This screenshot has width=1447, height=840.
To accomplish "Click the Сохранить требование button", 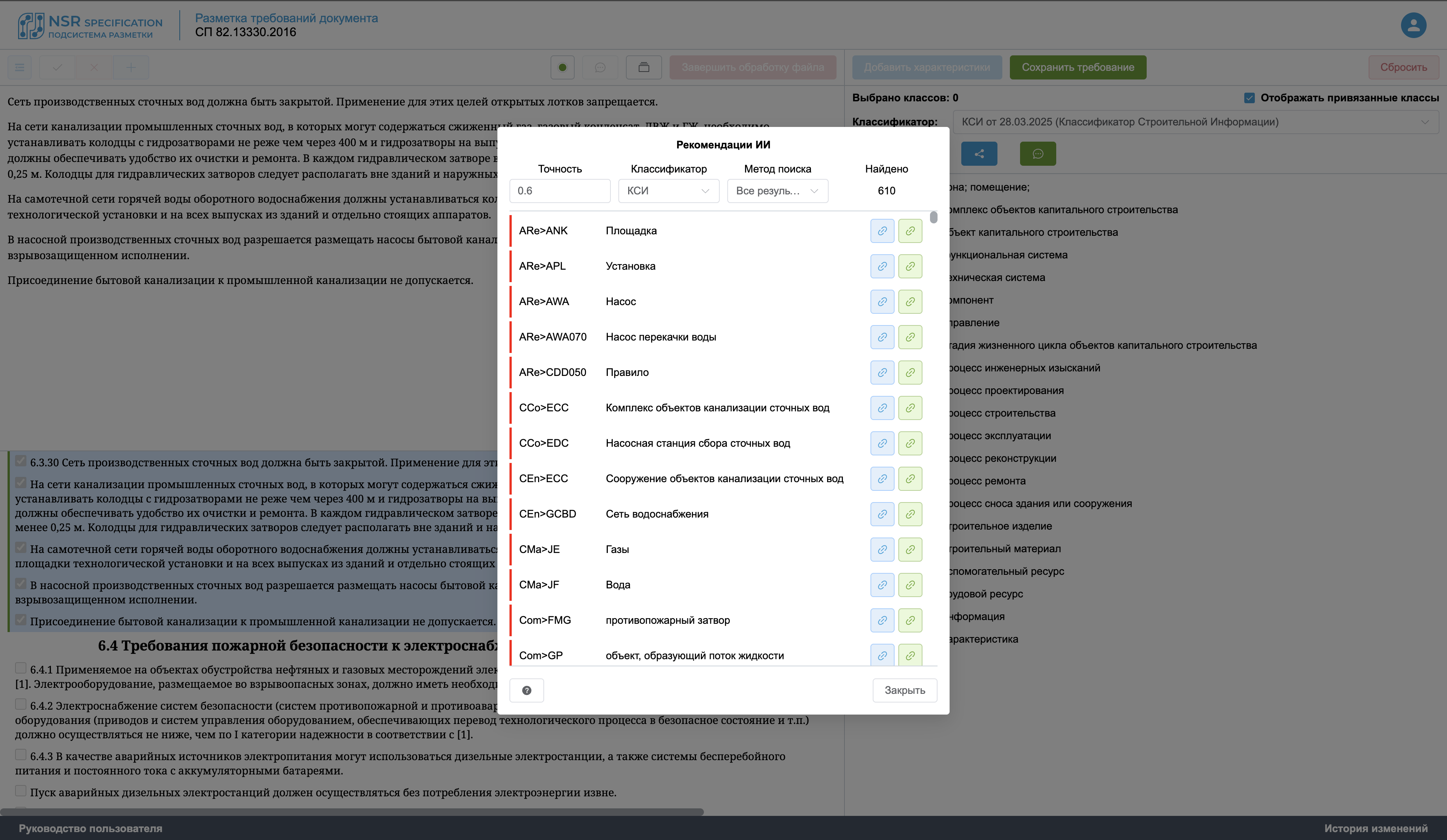I will pyautogui.click(x=1078, y=67).
